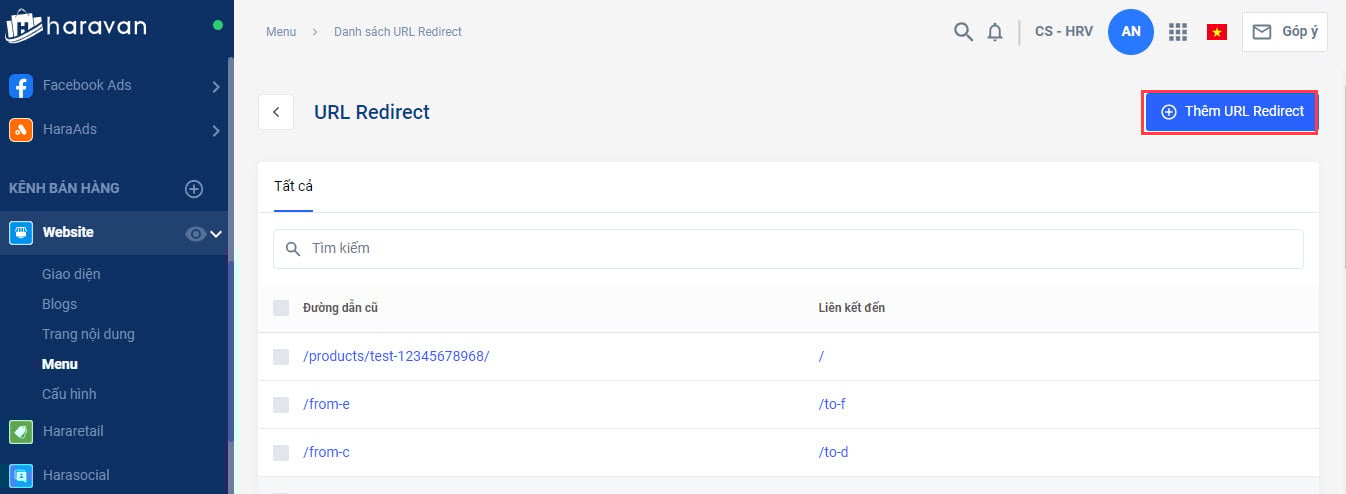
Task: Expand the Facebook Ads submenu
Action: [x=215, y=87]
